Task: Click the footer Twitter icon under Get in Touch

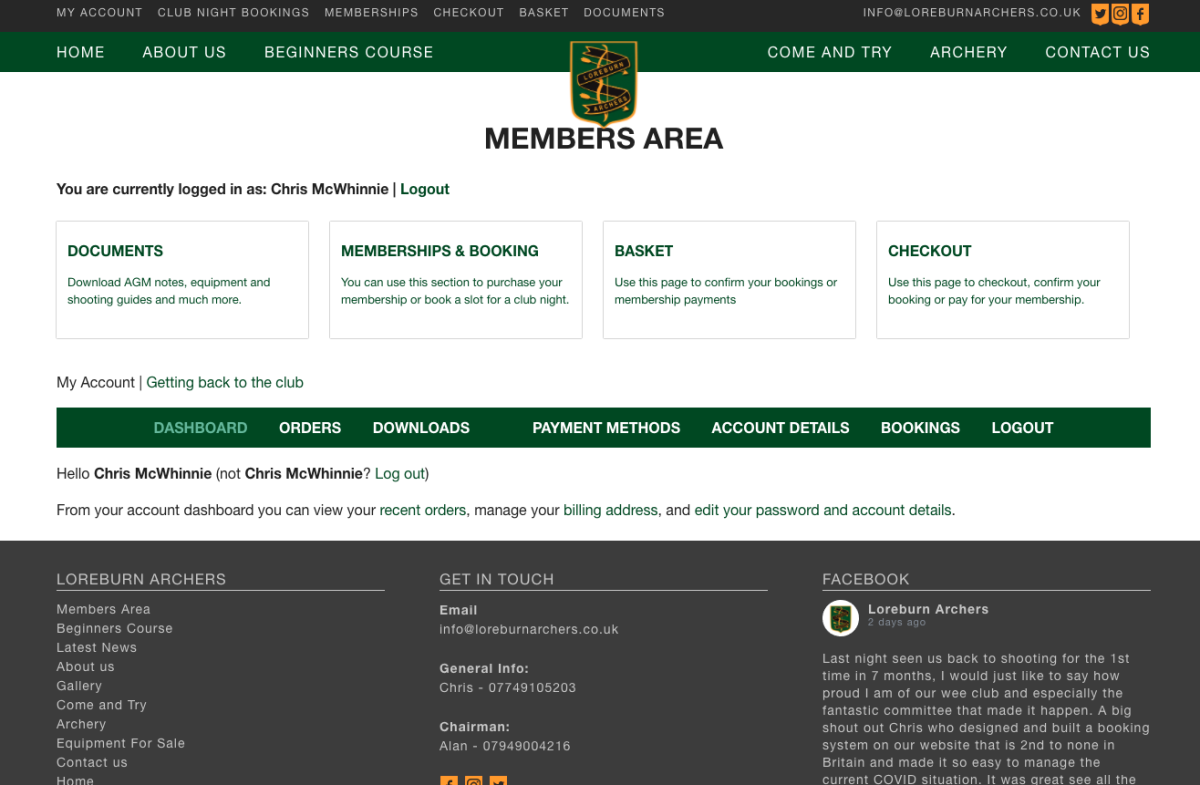Action: (498, 781)
